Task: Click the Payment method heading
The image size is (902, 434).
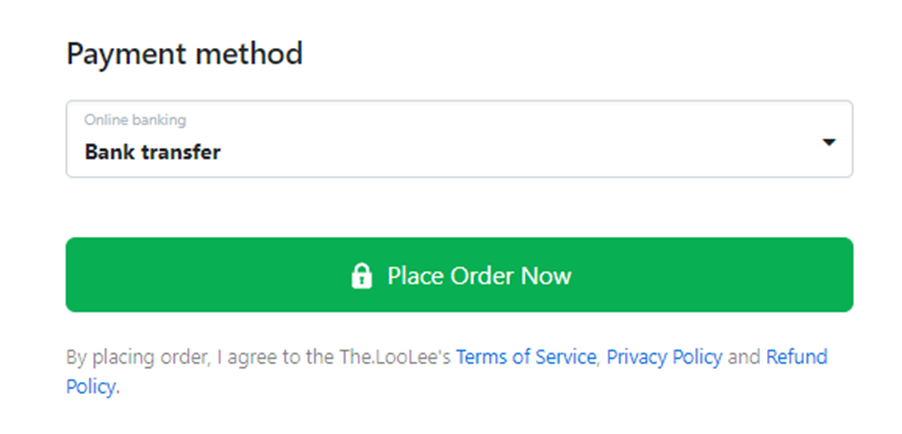Action: tap(184, 53)
